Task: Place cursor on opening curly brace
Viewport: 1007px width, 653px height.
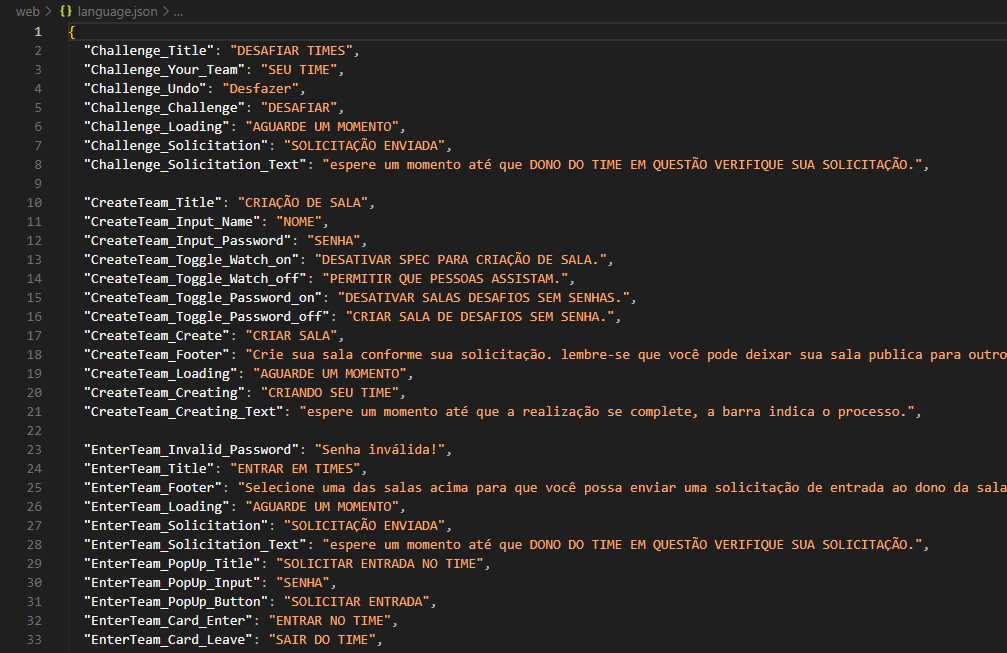Action: coord(72,31)
